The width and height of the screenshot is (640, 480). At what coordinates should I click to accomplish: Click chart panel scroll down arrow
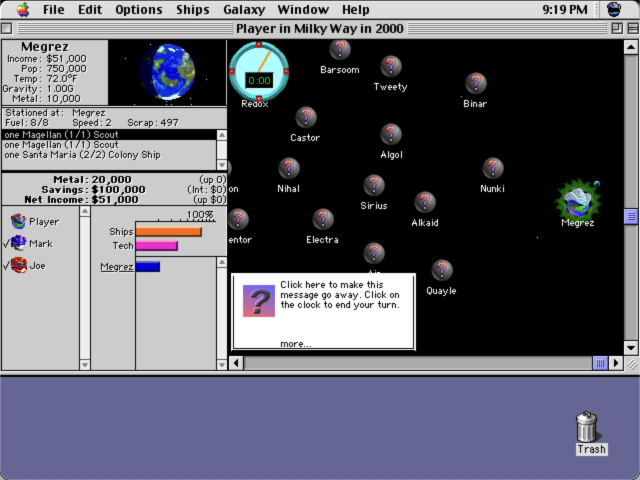(x=222, y=364)
